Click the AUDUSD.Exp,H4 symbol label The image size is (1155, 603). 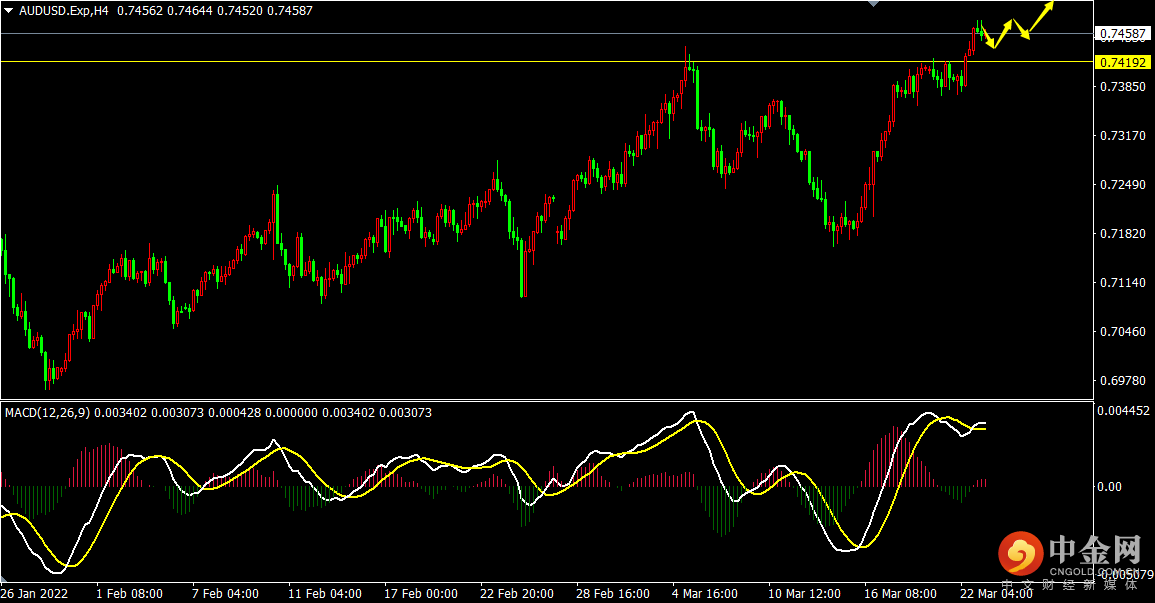pos(63,11)
